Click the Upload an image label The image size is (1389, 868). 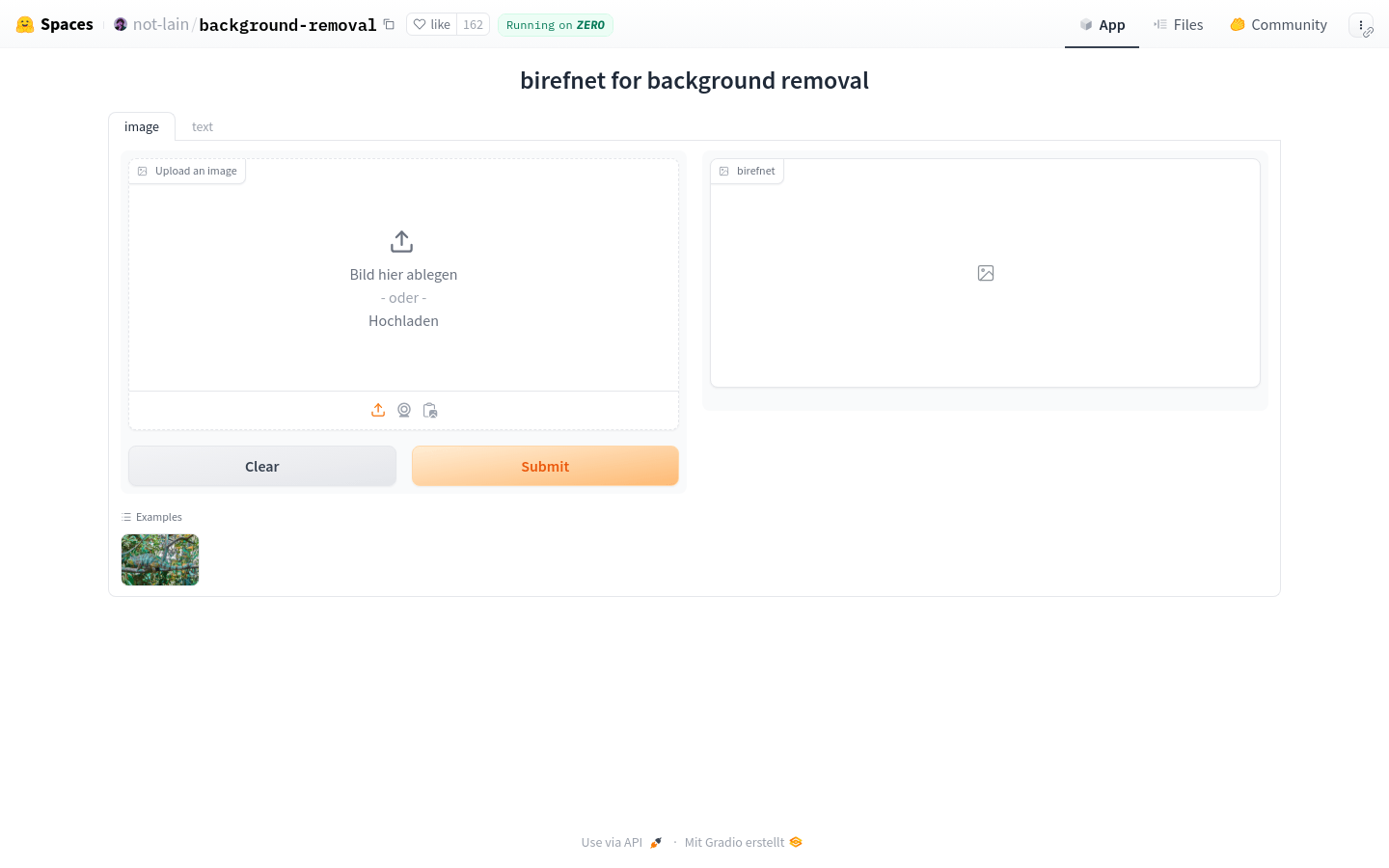pyautogui.click(x=187, y=171)
